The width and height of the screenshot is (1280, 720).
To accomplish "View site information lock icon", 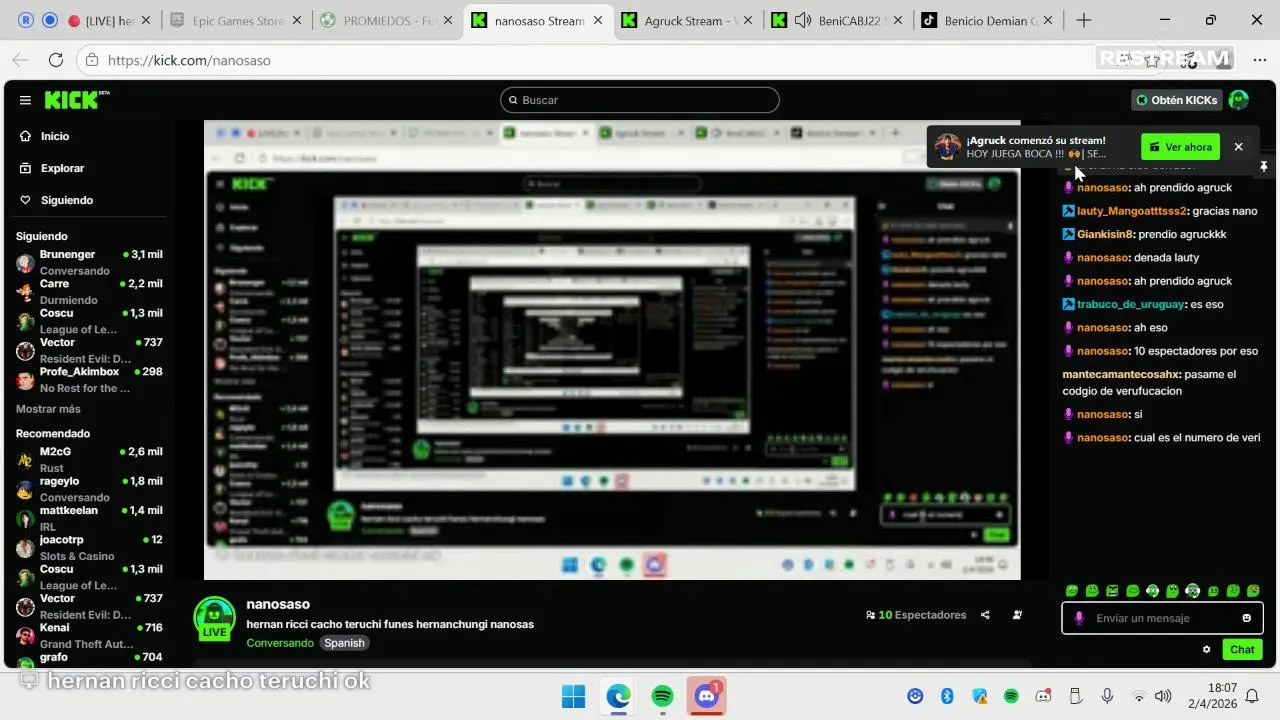I will (91, 60).
